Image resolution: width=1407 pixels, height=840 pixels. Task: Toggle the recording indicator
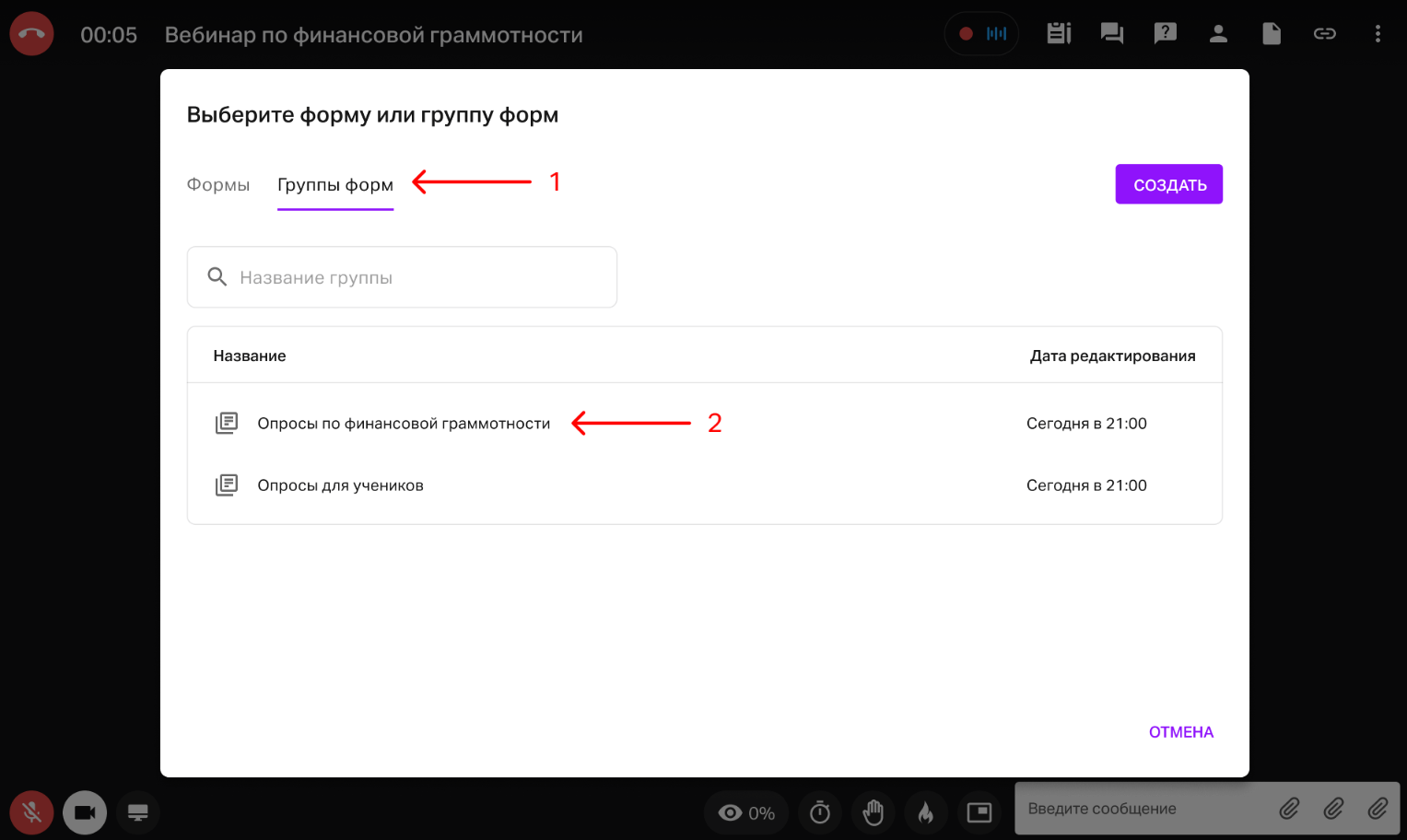click(x=981, y=34)
